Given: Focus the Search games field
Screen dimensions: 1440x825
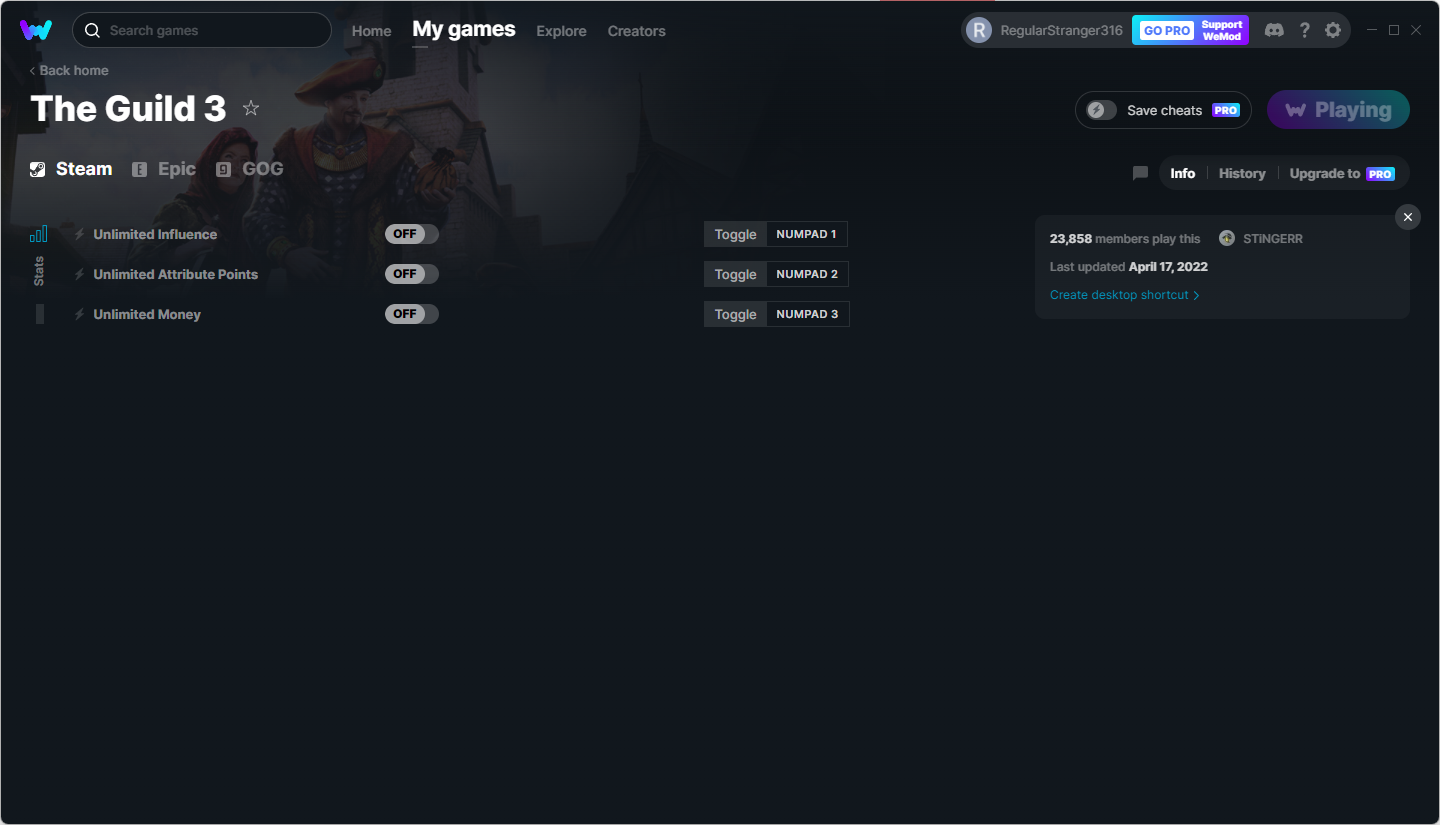Looking at the screenshot, I should pos(202,30).
